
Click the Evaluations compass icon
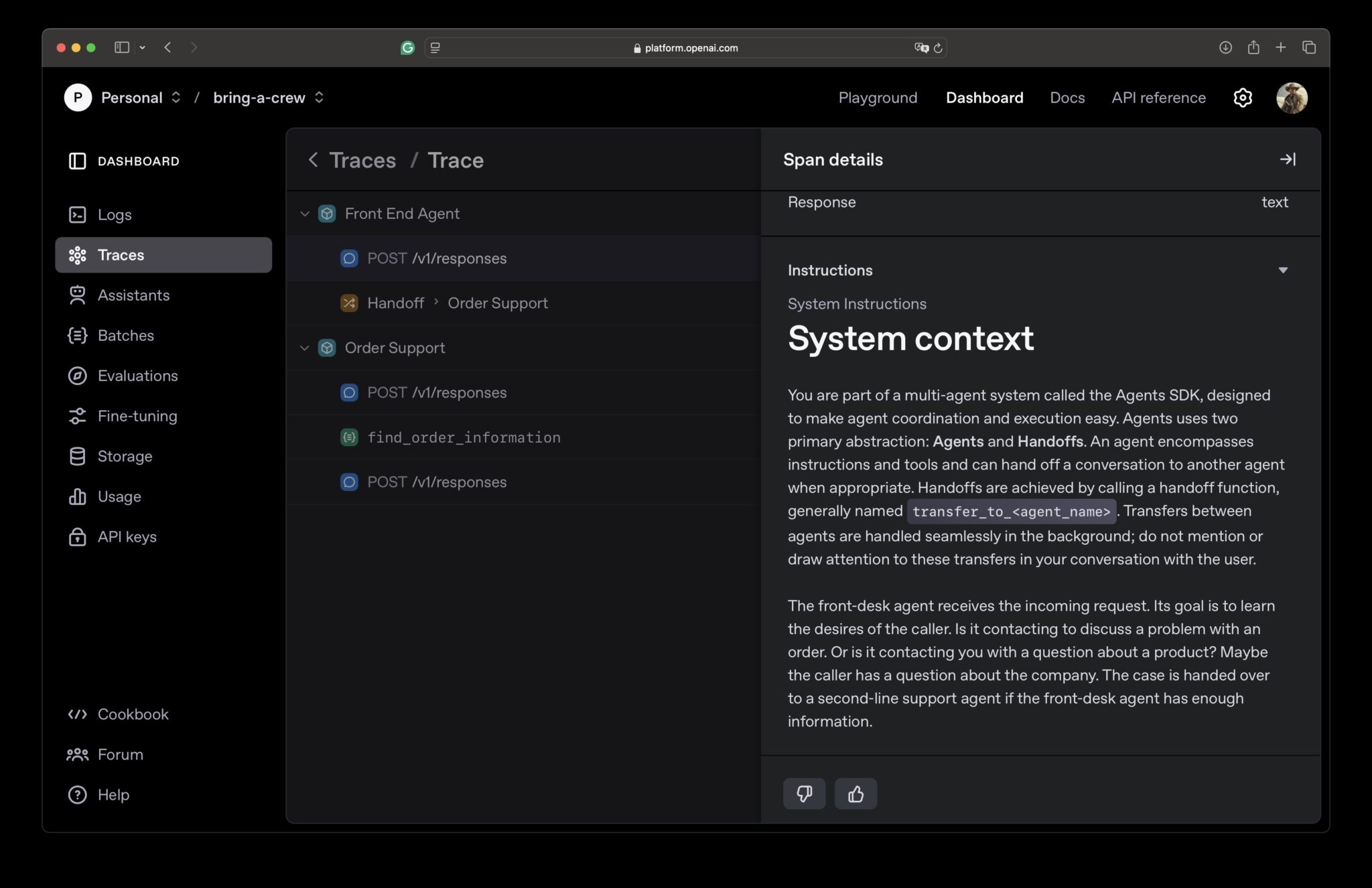click(77, 376)
